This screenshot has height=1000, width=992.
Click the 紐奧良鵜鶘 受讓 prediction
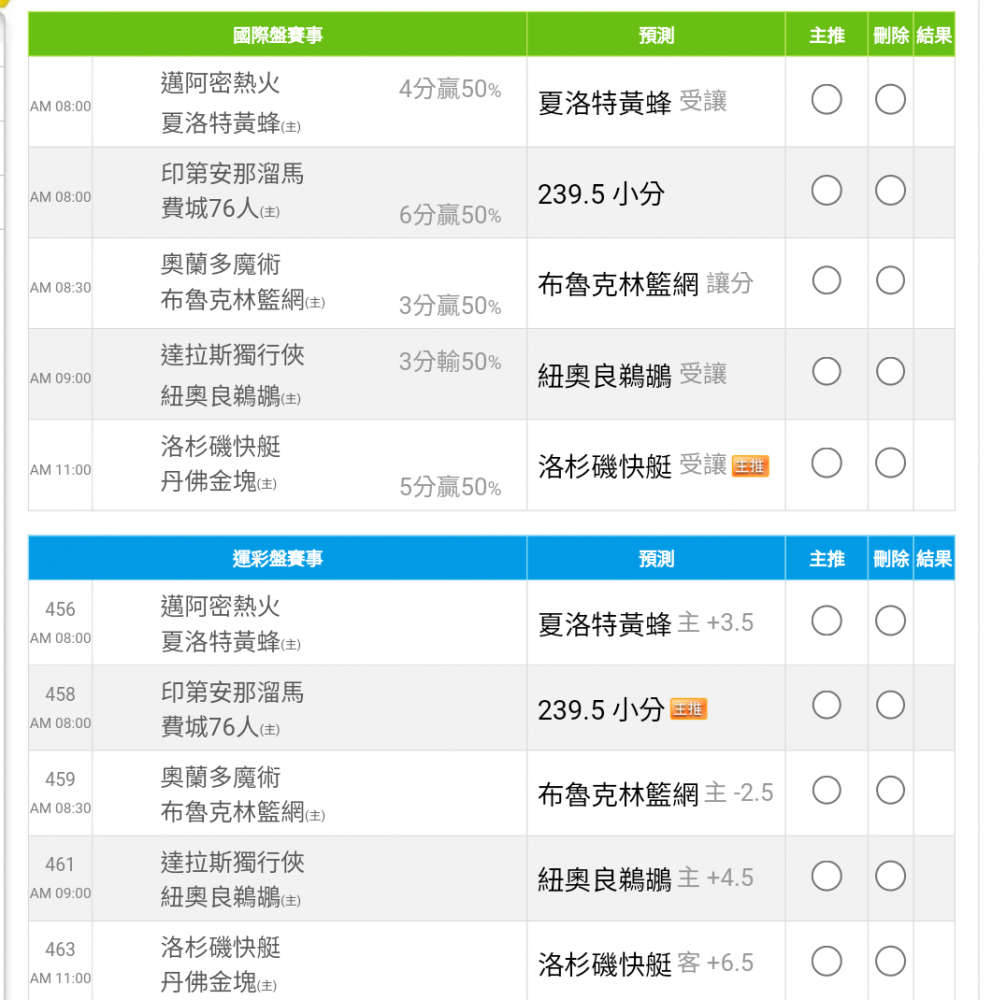pyautogui.click(x=632, y=375)
